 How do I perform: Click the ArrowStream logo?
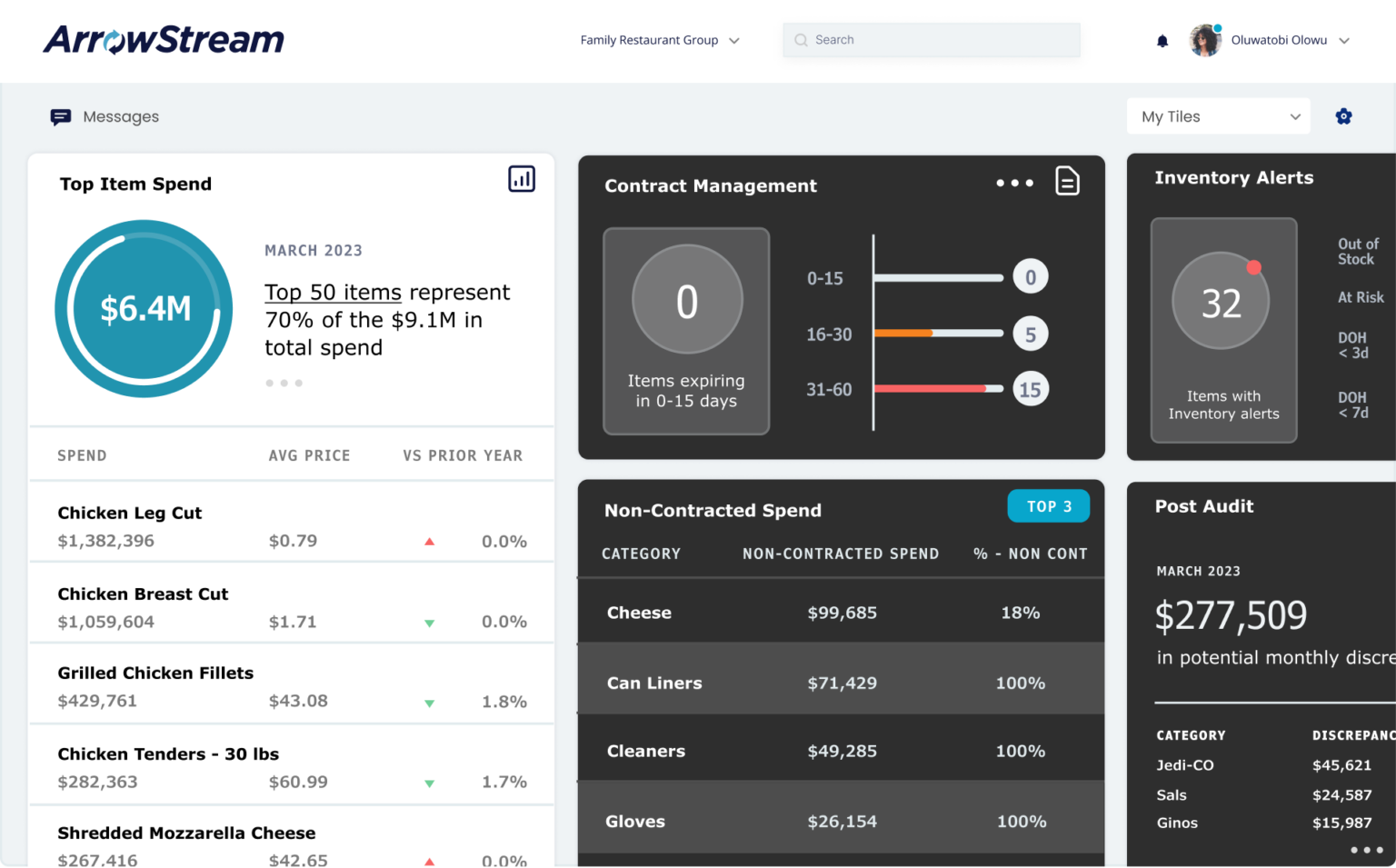pos(163,39)
